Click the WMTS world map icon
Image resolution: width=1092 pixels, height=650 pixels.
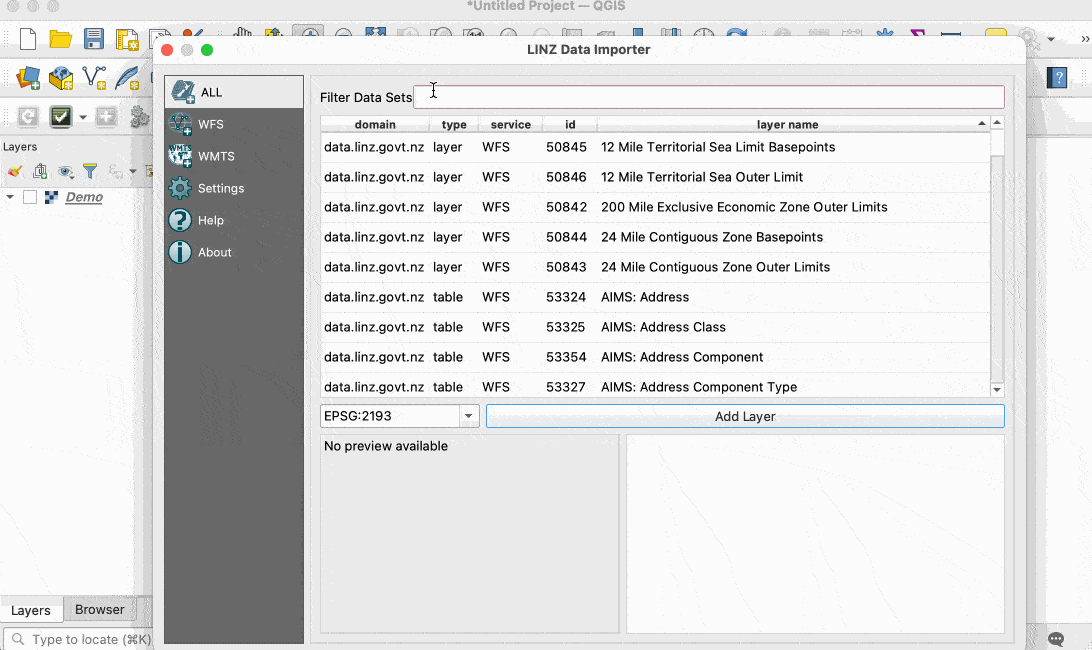coord(180,156)
